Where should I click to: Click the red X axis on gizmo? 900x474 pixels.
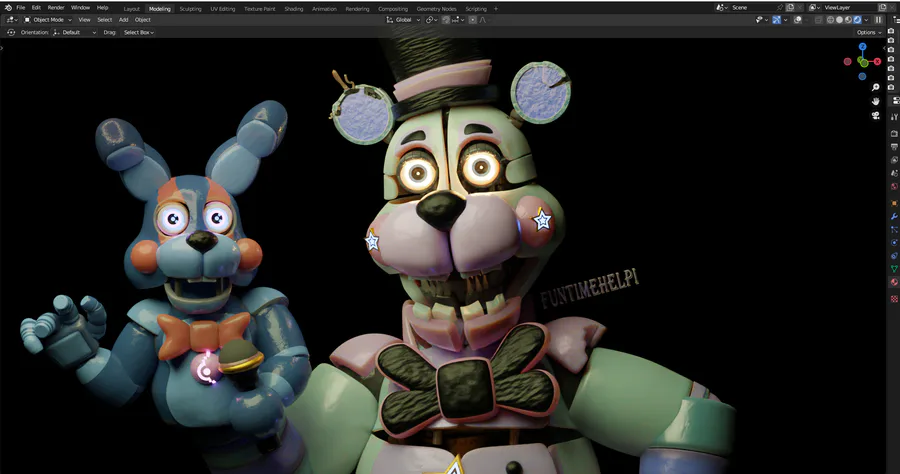pos(877,61)
